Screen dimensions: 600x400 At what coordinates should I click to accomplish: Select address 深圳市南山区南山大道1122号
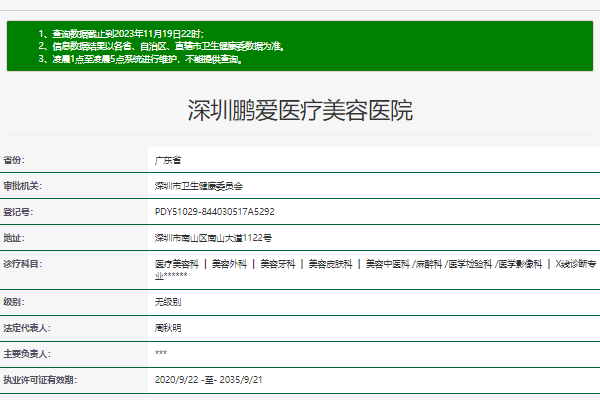pyautogui.click(x=213, y=238)
